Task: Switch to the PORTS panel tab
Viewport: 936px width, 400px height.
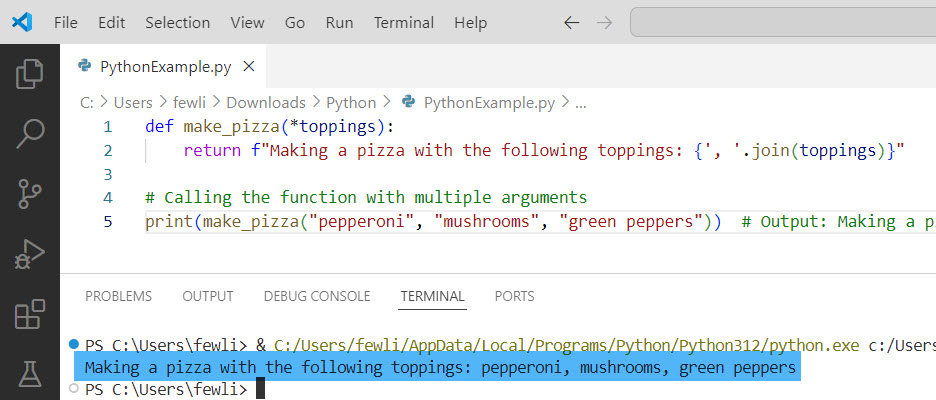Action: pyautogui.click(x=515, y=296)
